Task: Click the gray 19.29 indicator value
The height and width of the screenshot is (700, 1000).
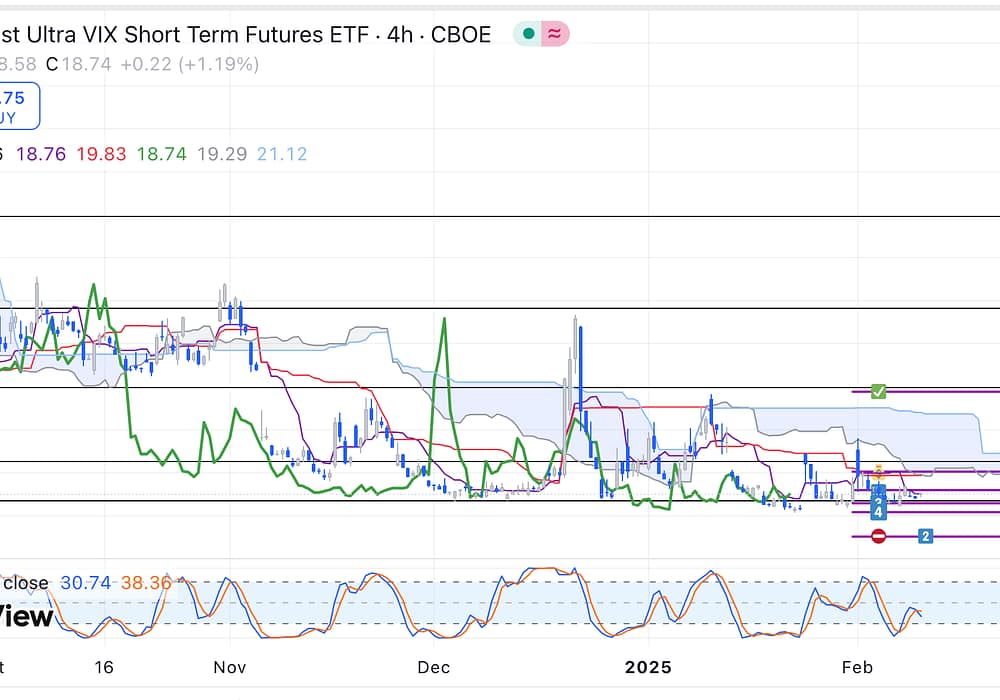Action: 222,154
